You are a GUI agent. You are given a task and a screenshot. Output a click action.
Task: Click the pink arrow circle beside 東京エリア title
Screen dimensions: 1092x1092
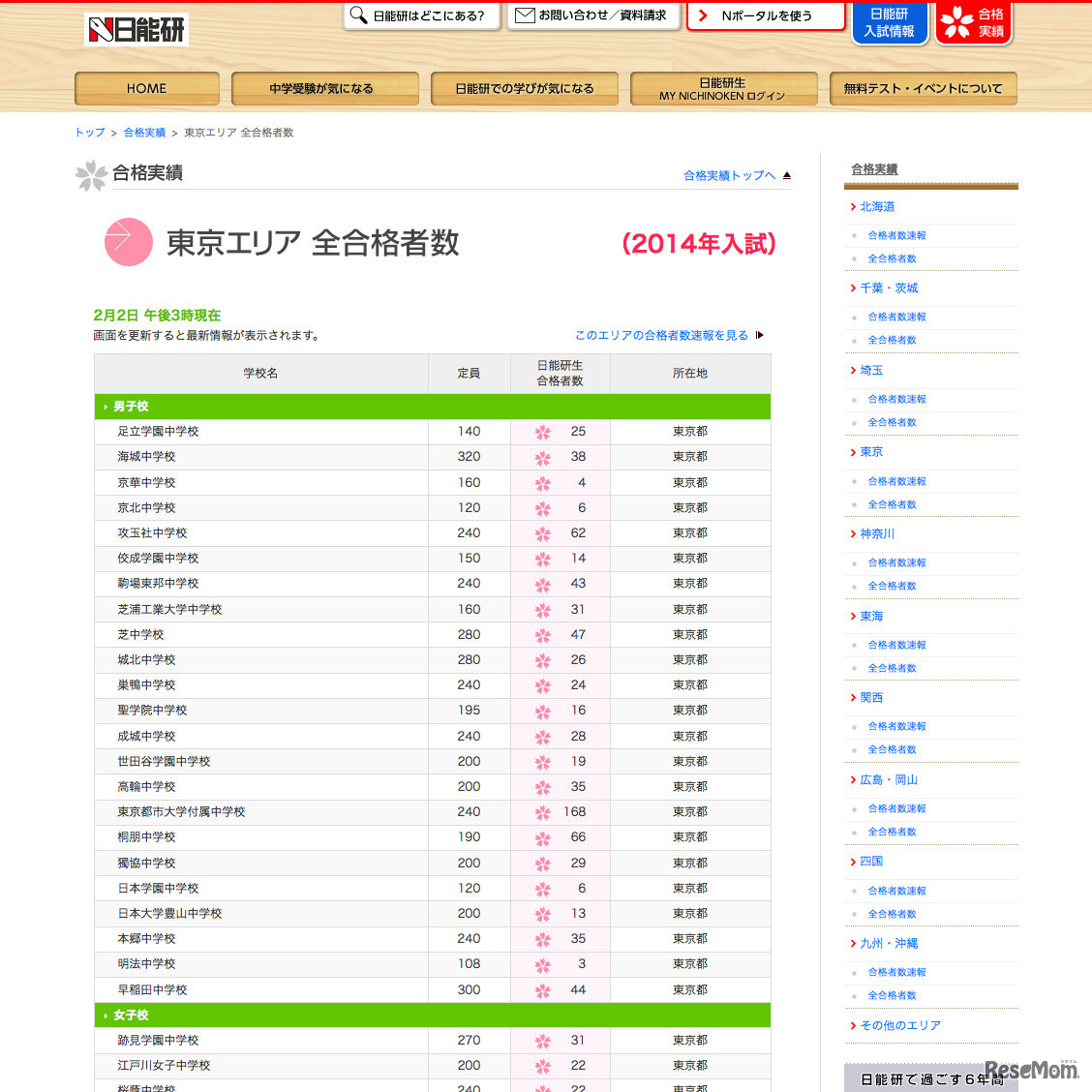128,242
